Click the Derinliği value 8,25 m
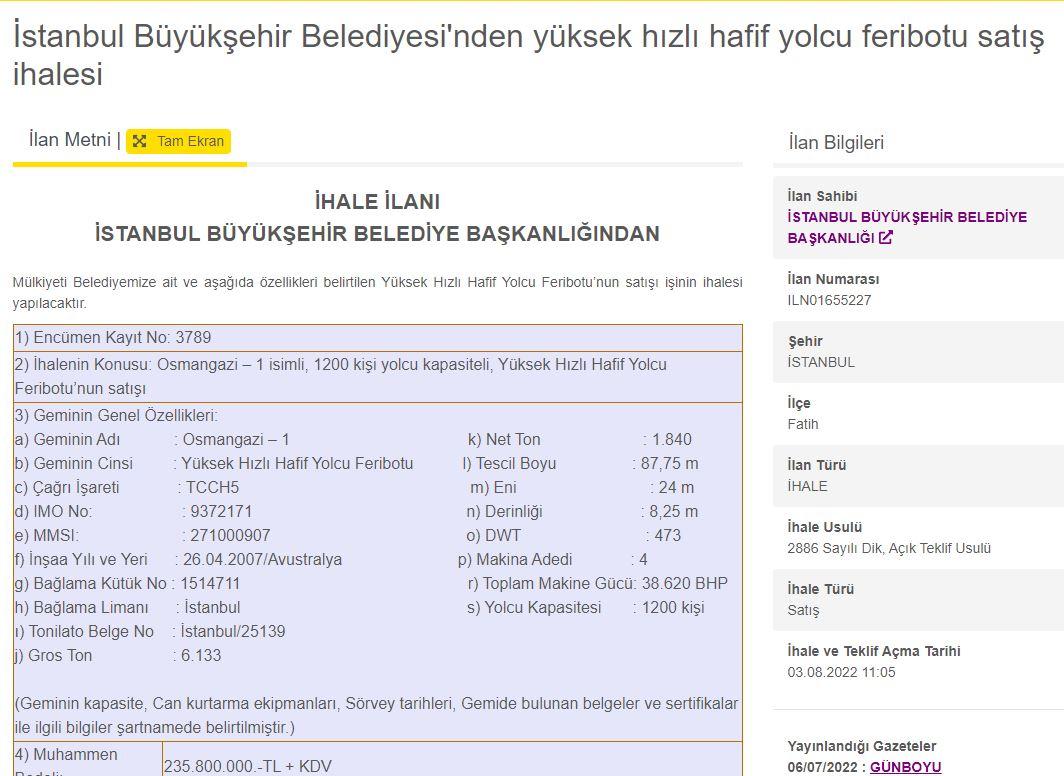This screenshot has height=776, width=1064. coord(674,511)
